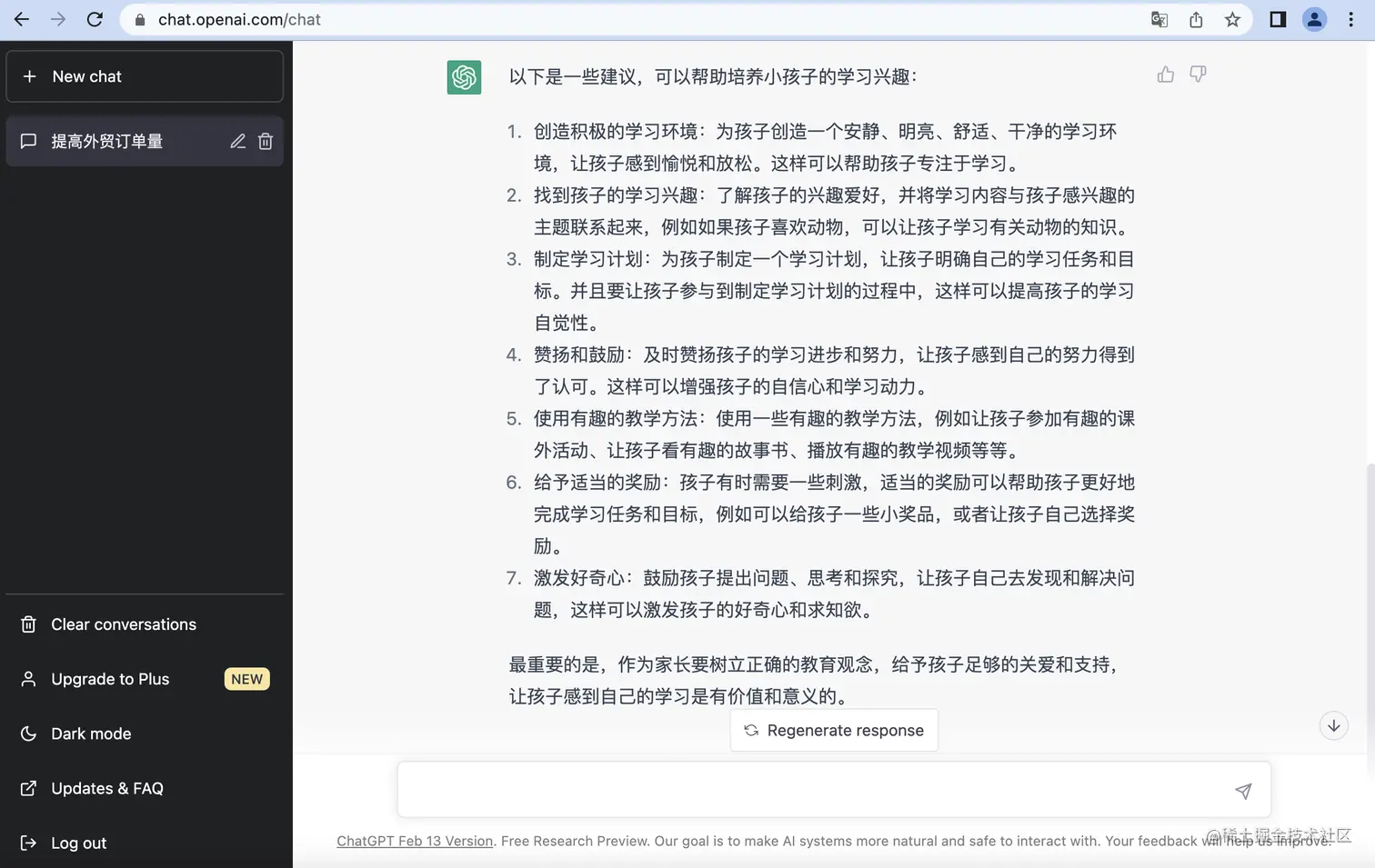Delete the 提高外贸订单量 chat with trash icon
1375x868 pixels.
[x=266, y=141]
